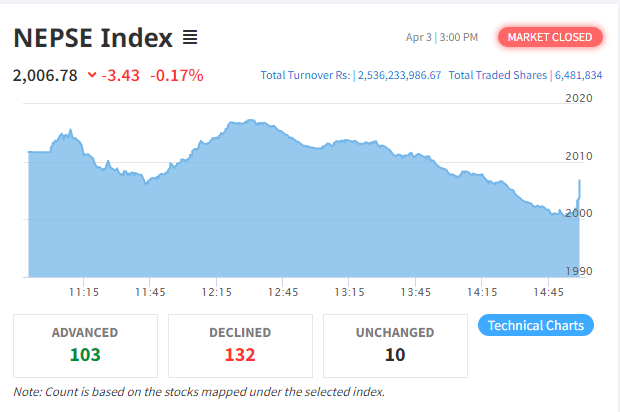
Task: Click the Total Traded Shares value
Action: click(578, 75)
